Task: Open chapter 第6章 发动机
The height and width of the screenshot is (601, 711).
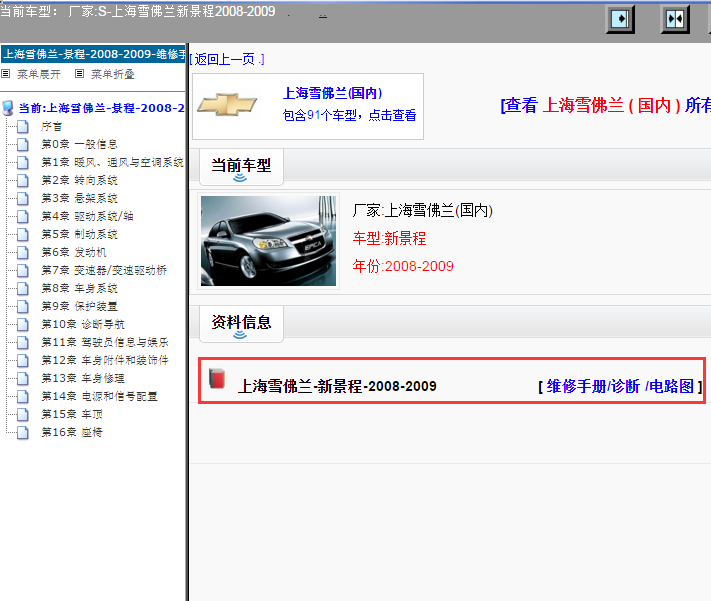Action: [x=74, y=253]
